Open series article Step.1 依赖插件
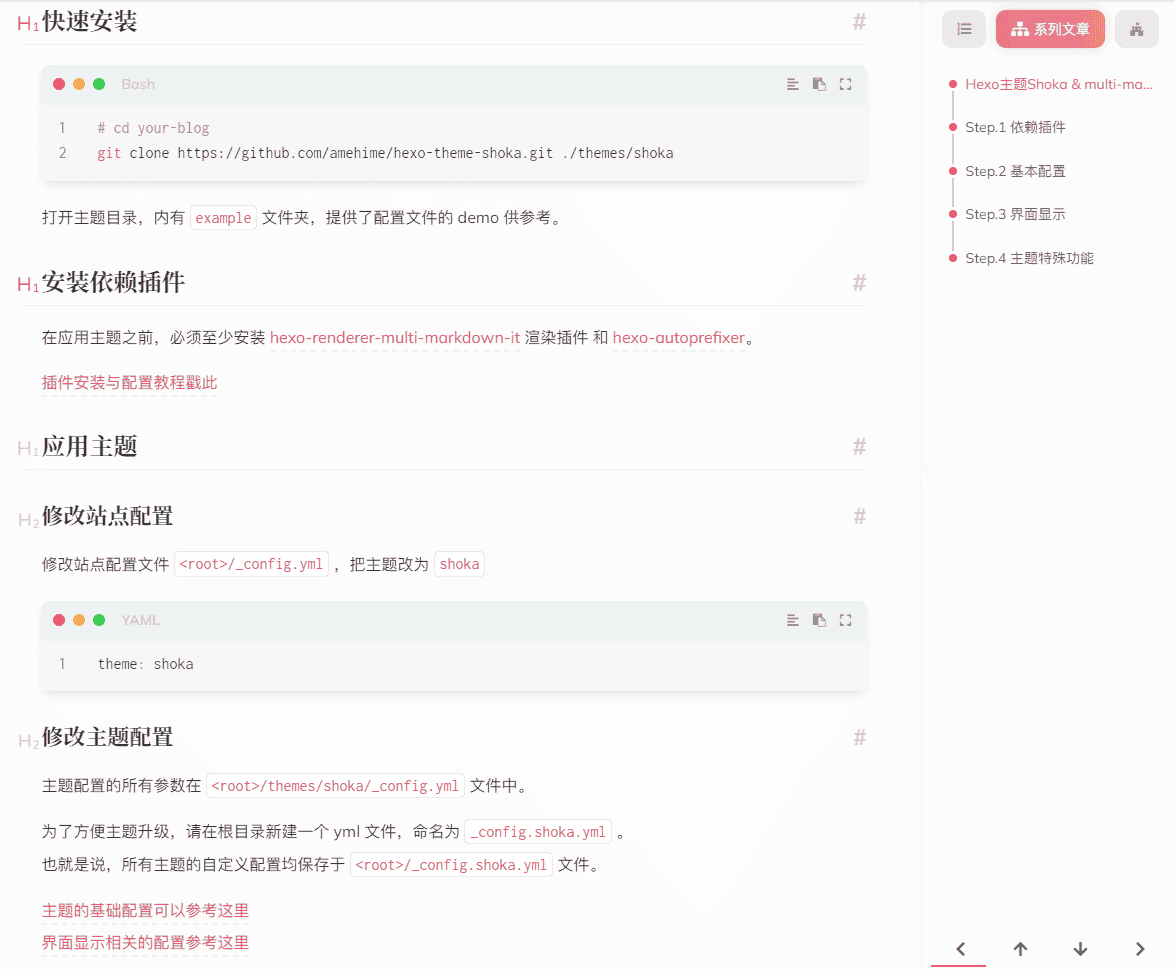 pyautogui.click(x=1015, y=127)
